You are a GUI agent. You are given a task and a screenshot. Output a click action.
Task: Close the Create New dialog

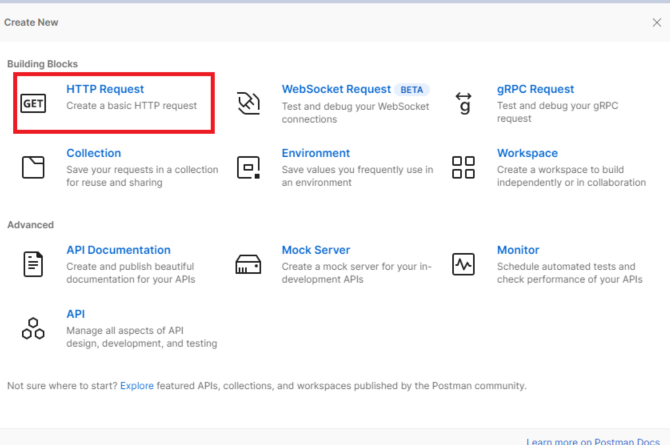[657, 23]
